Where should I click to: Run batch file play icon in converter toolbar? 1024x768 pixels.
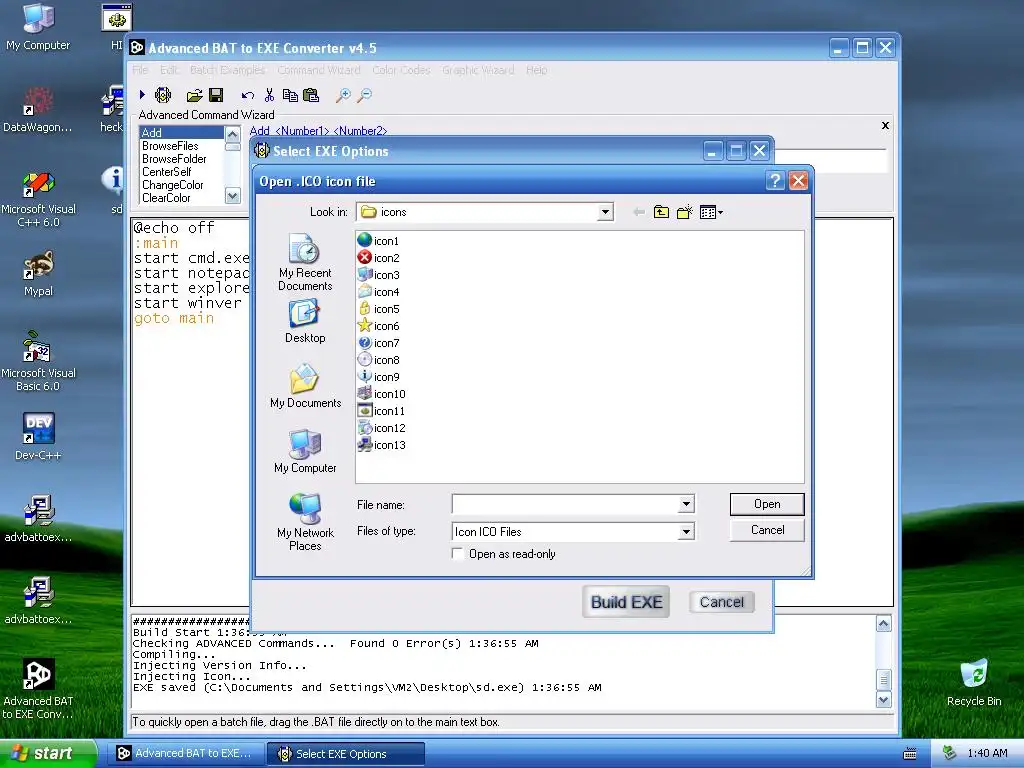tap(142, 95)
